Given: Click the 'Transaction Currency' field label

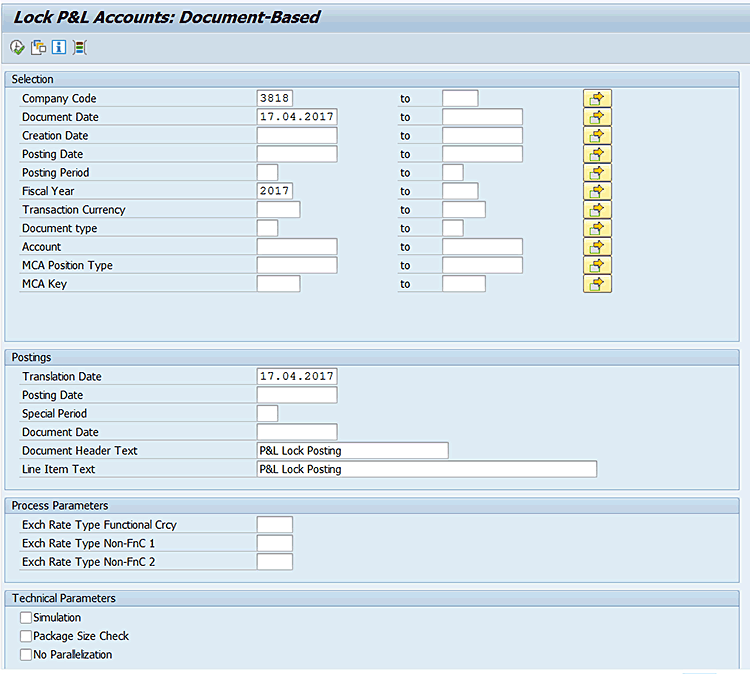Looking at the screenshot, I should coord(74,210).
